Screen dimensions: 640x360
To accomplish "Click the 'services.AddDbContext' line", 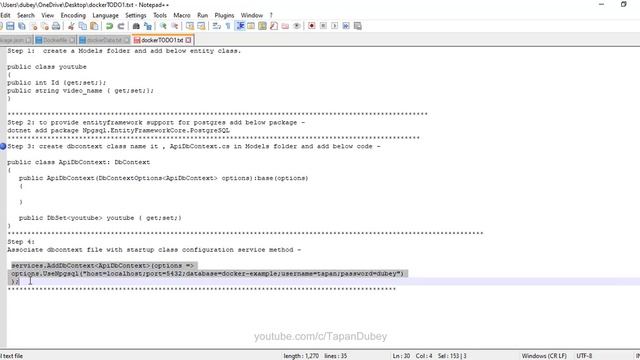I will click(102, 265).
